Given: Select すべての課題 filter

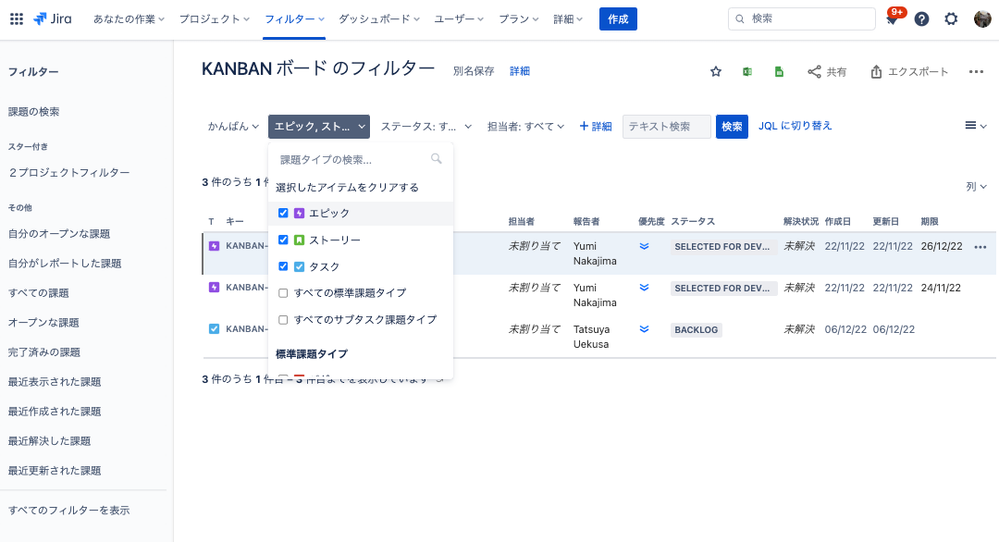Looking at the screenshot, I should click(38, 293).
